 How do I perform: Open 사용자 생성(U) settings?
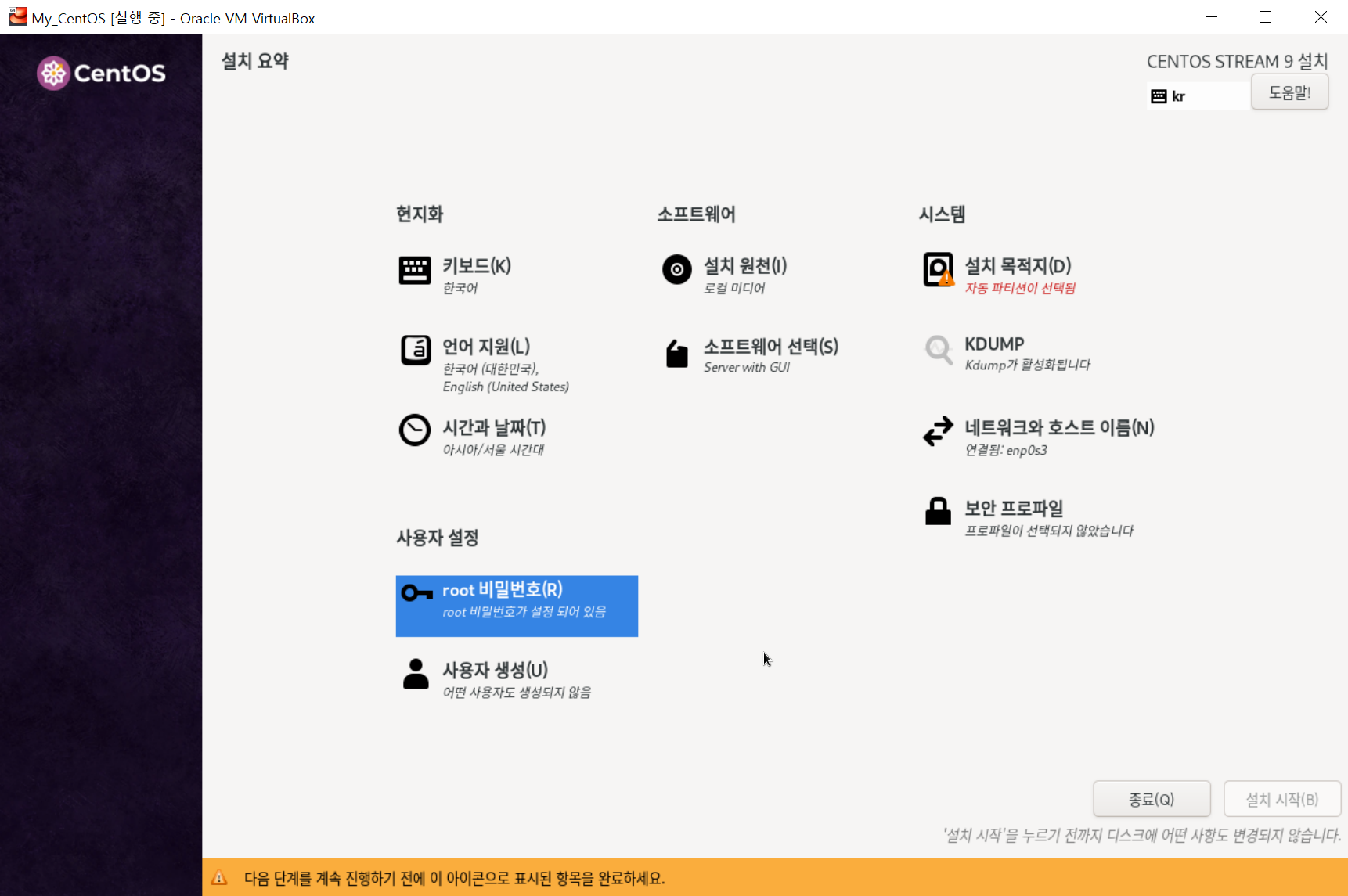pyautogui.click(x=496, y=671)
